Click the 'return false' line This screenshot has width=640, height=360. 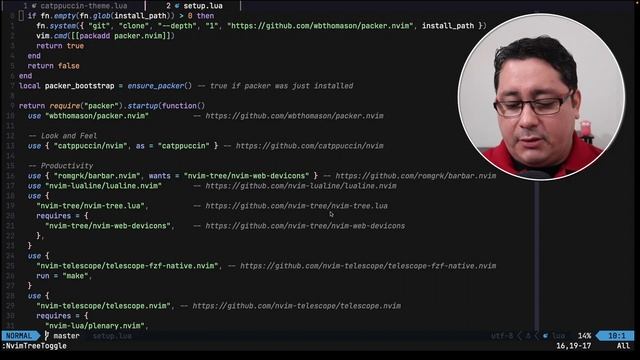click(53, 66)
